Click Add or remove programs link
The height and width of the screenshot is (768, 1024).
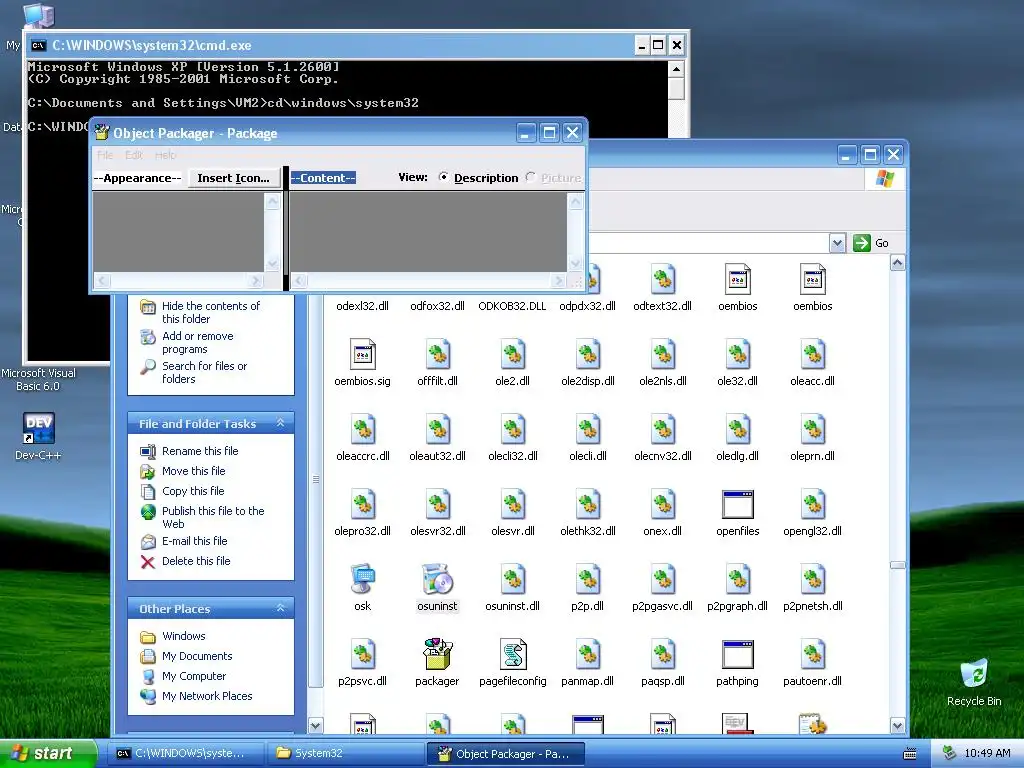point(197,343)
